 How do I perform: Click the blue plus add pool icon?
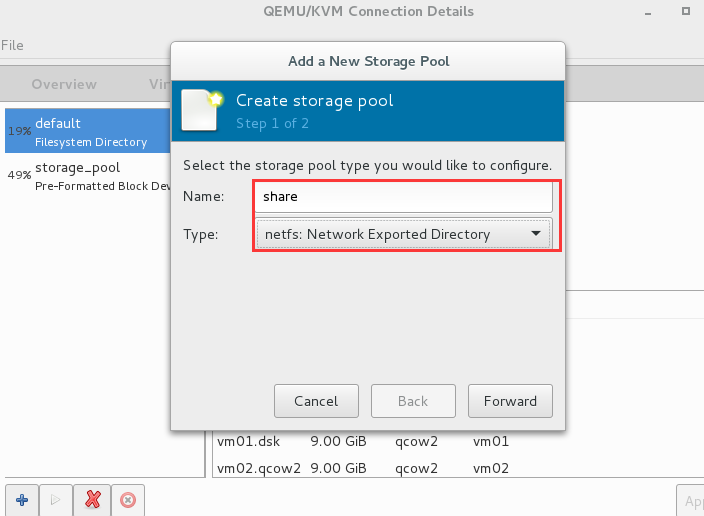[x=22, y=500]
